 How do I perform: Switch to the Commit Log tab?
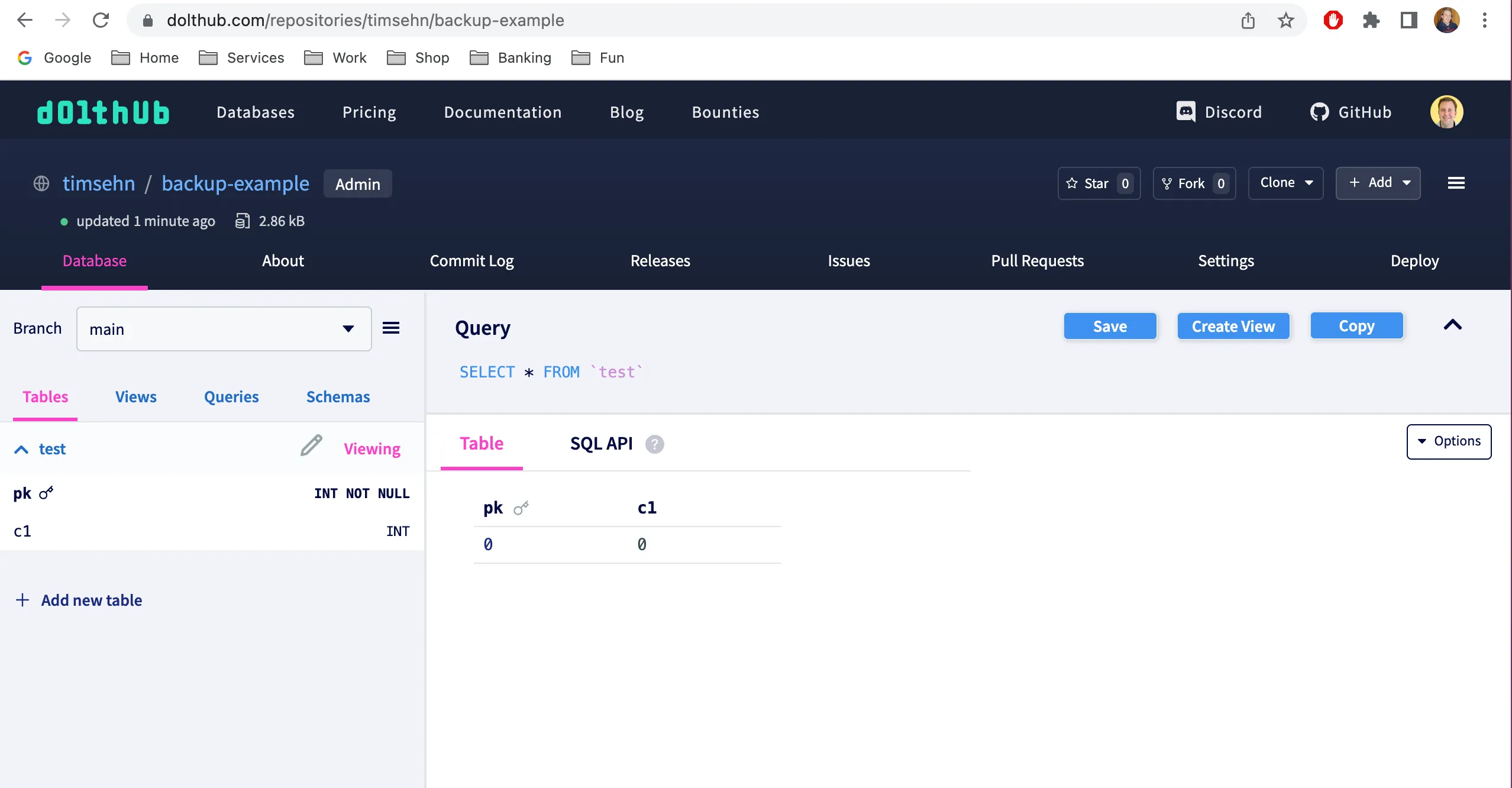tap(471, 261)
